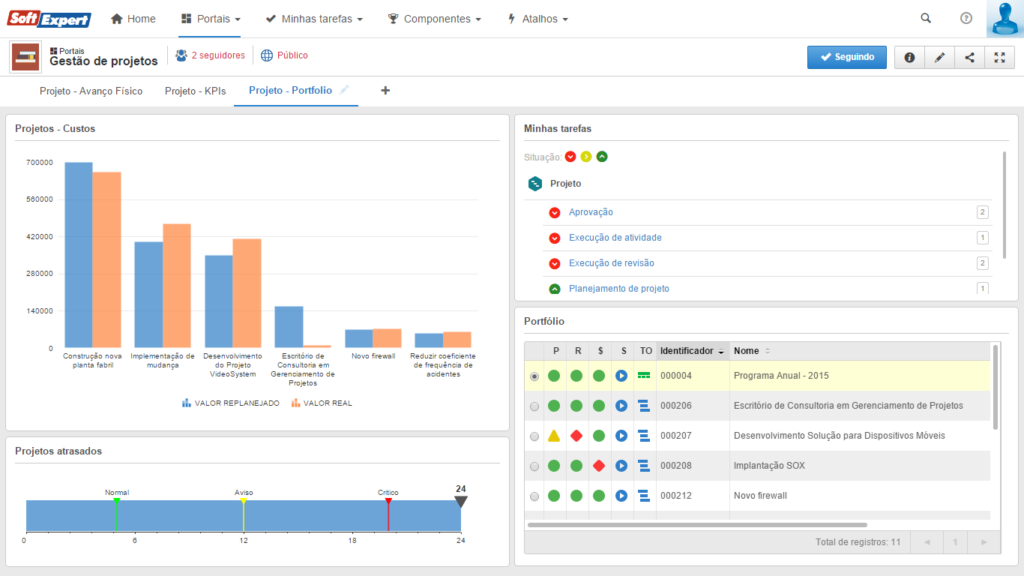Image resolution: width=1024 pixels, height=576 pixels.
Task: Click the Seguindo button
Action: 846,57
